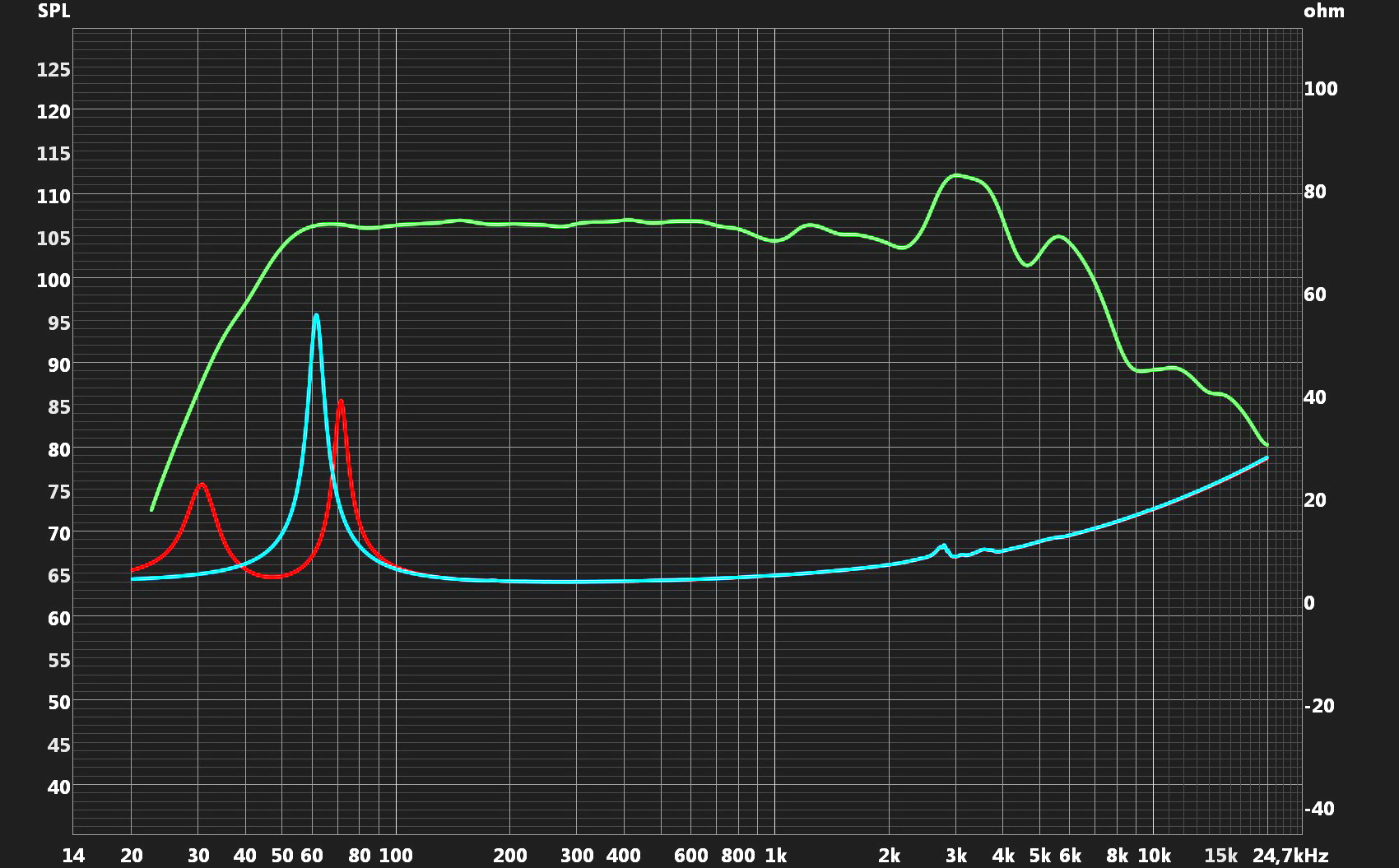This screenshot has height=868, width=1399.
Task: Select the "-20" ohm axis label
Action: click(x=1320, y=706)
